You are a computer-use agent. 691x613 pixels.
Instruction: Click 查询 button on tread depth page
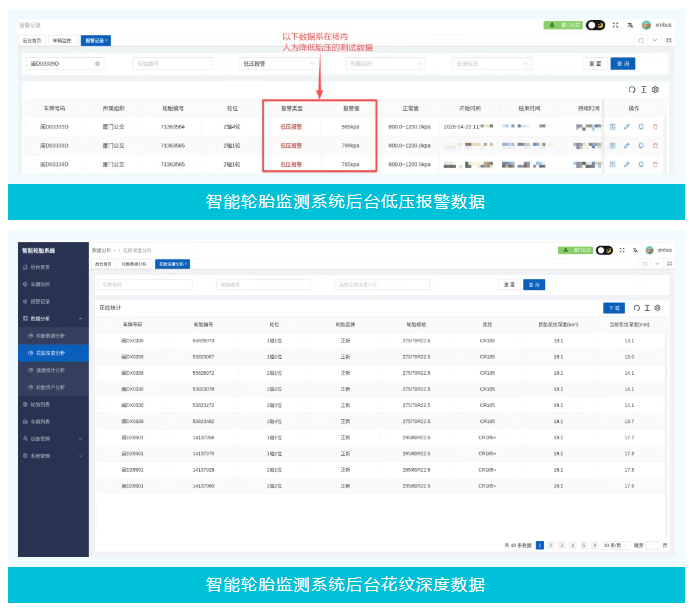tap(534, 285)
